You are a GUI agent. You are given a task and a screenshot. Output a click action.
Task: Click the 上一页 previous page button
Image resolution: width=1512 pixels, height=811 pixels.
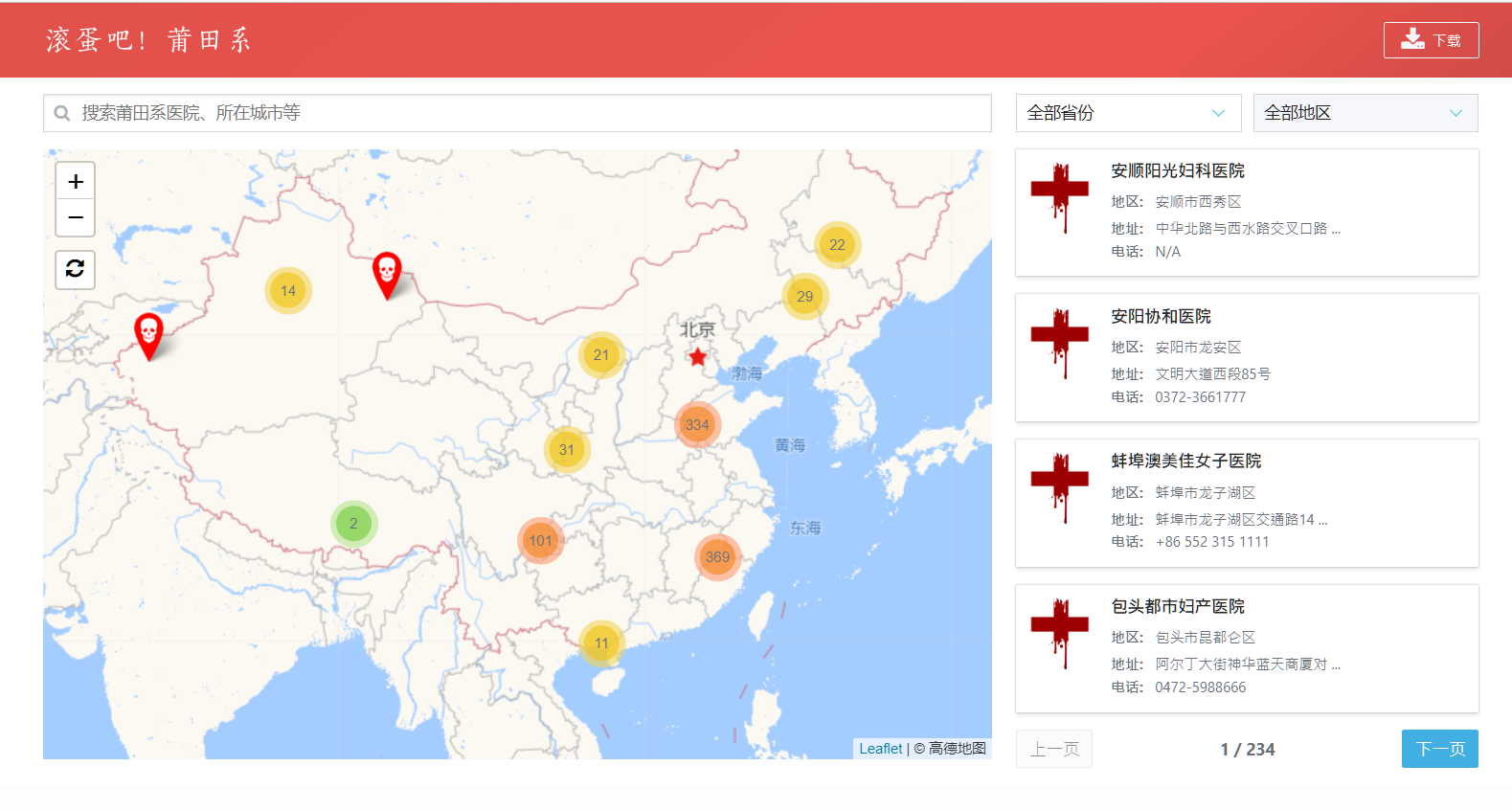click(1054, 749)
